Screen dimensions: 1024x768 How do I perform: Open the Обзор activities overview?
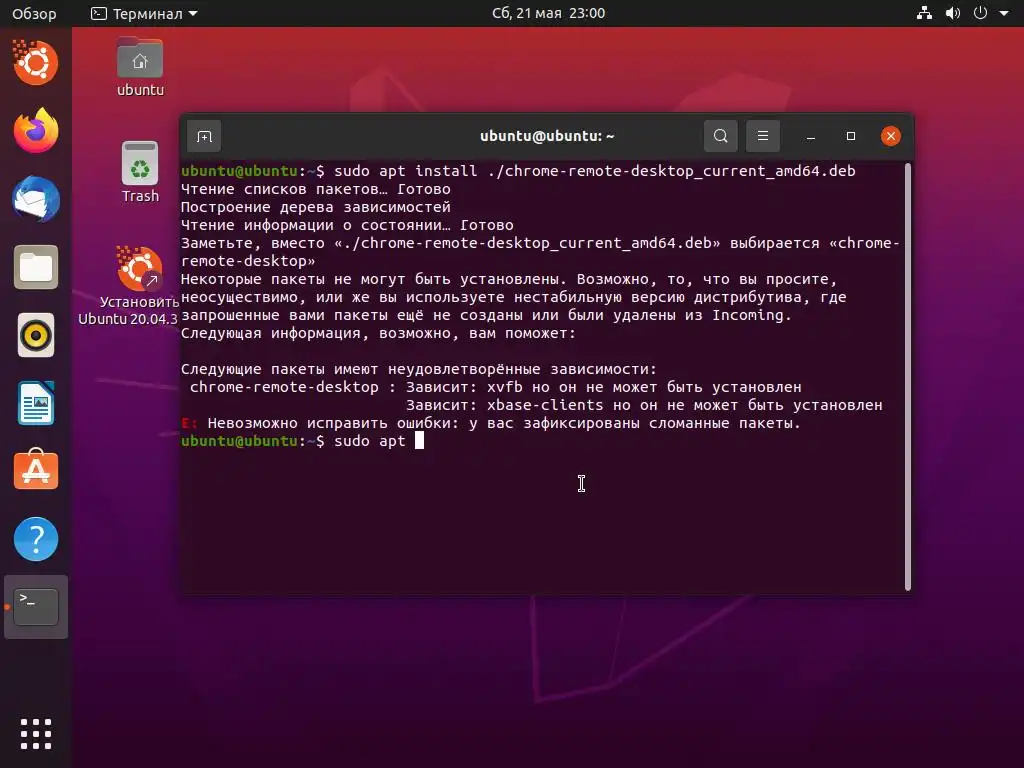click(x=34, y=13)
